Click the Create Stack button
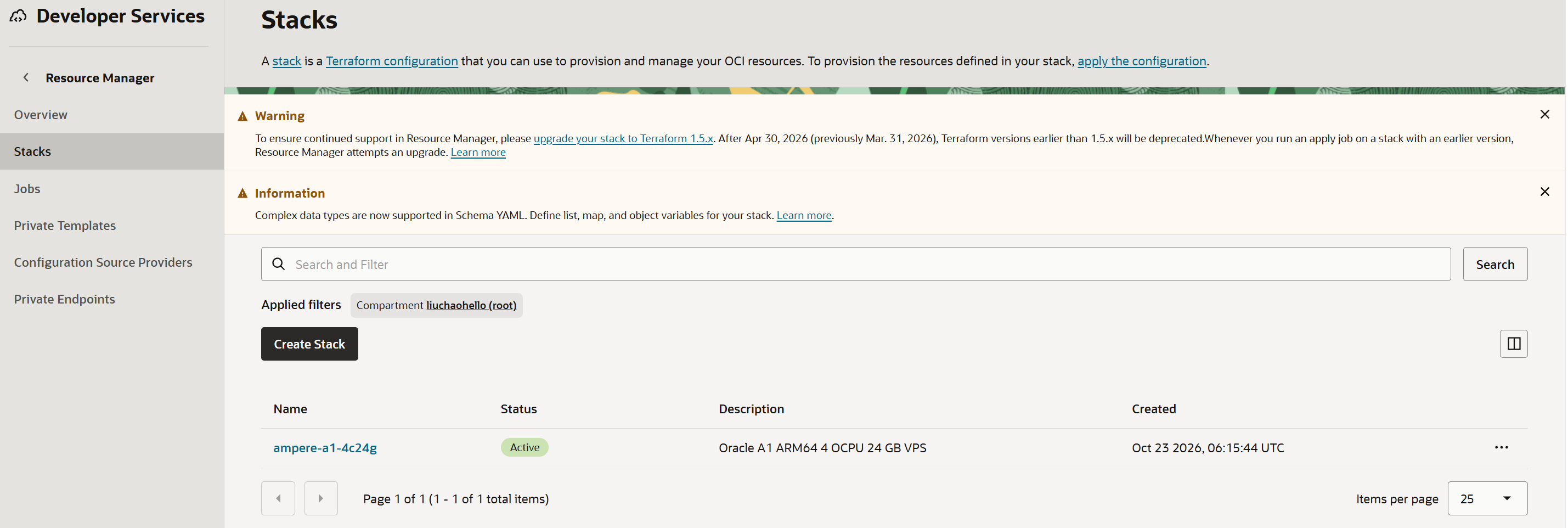 tap(309, 344)
